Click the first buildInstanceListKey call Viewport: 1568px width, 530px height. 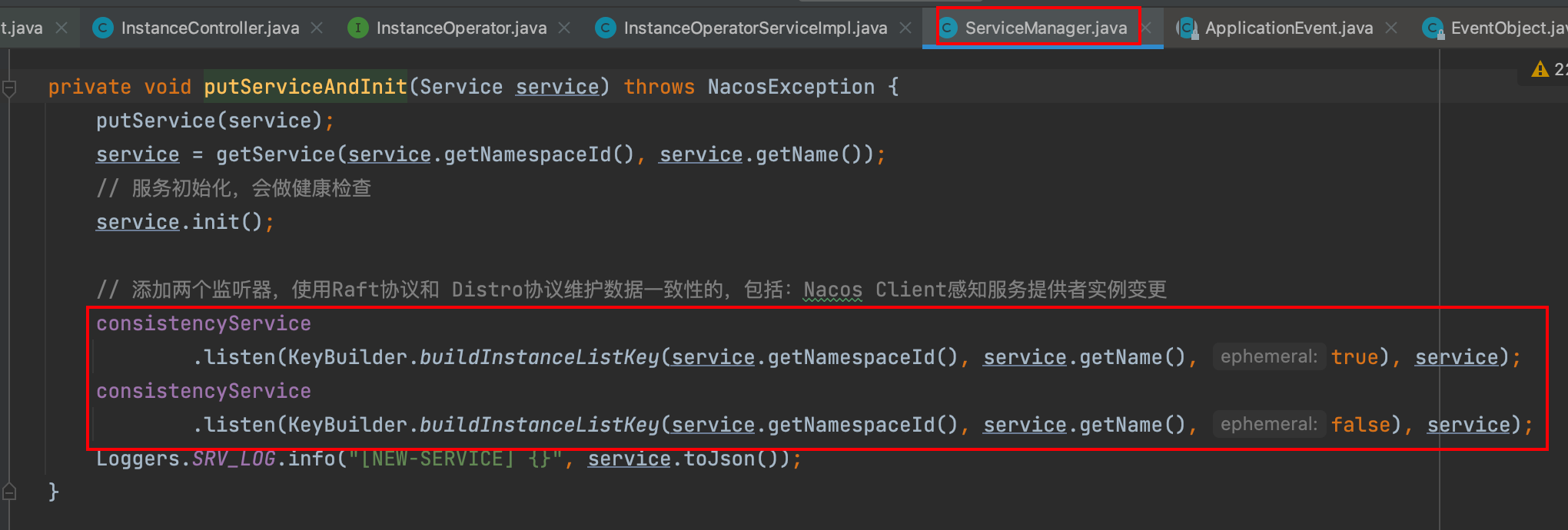click(540, 357)
